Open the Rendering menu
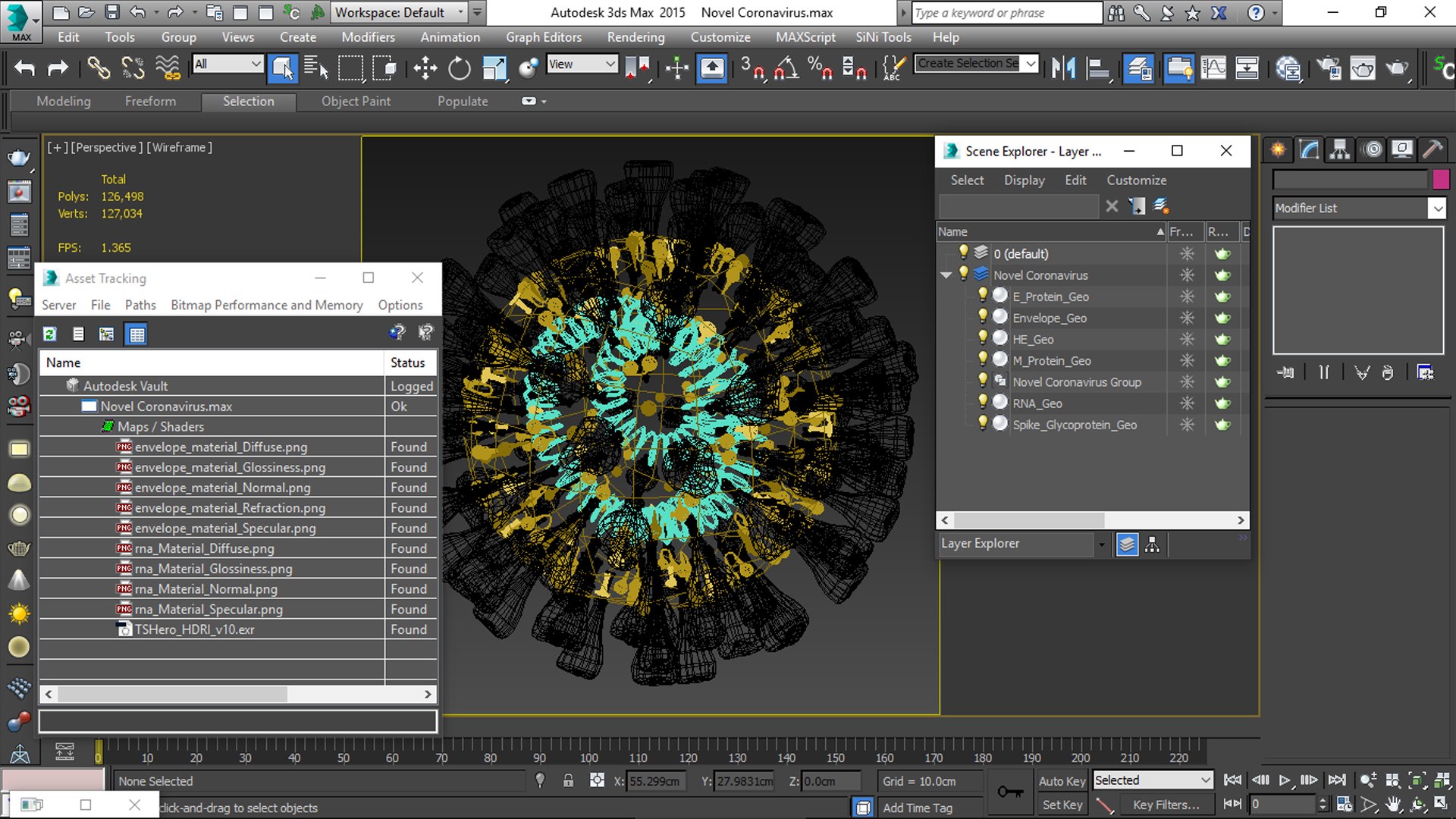The width and height of the screenshot is (1456, 819). click(635, 37)
